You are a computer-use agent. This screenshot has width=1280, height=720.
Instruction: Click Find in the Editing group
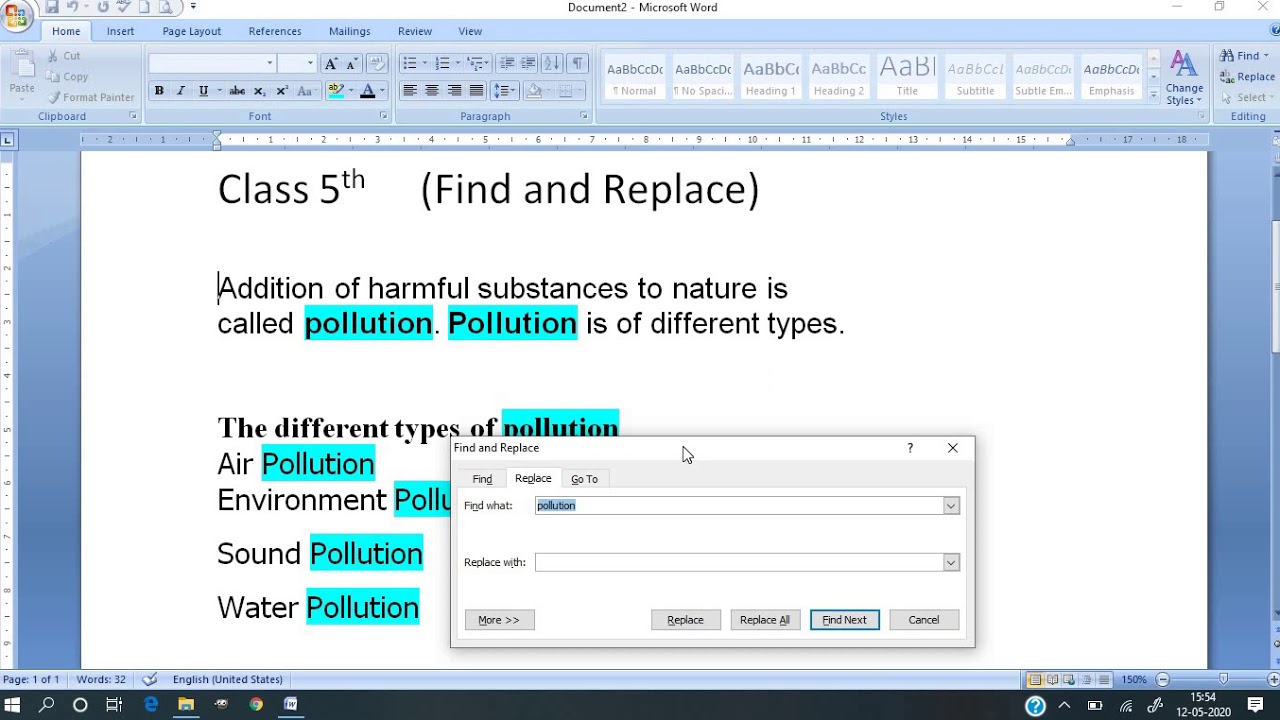[1240, 56]
